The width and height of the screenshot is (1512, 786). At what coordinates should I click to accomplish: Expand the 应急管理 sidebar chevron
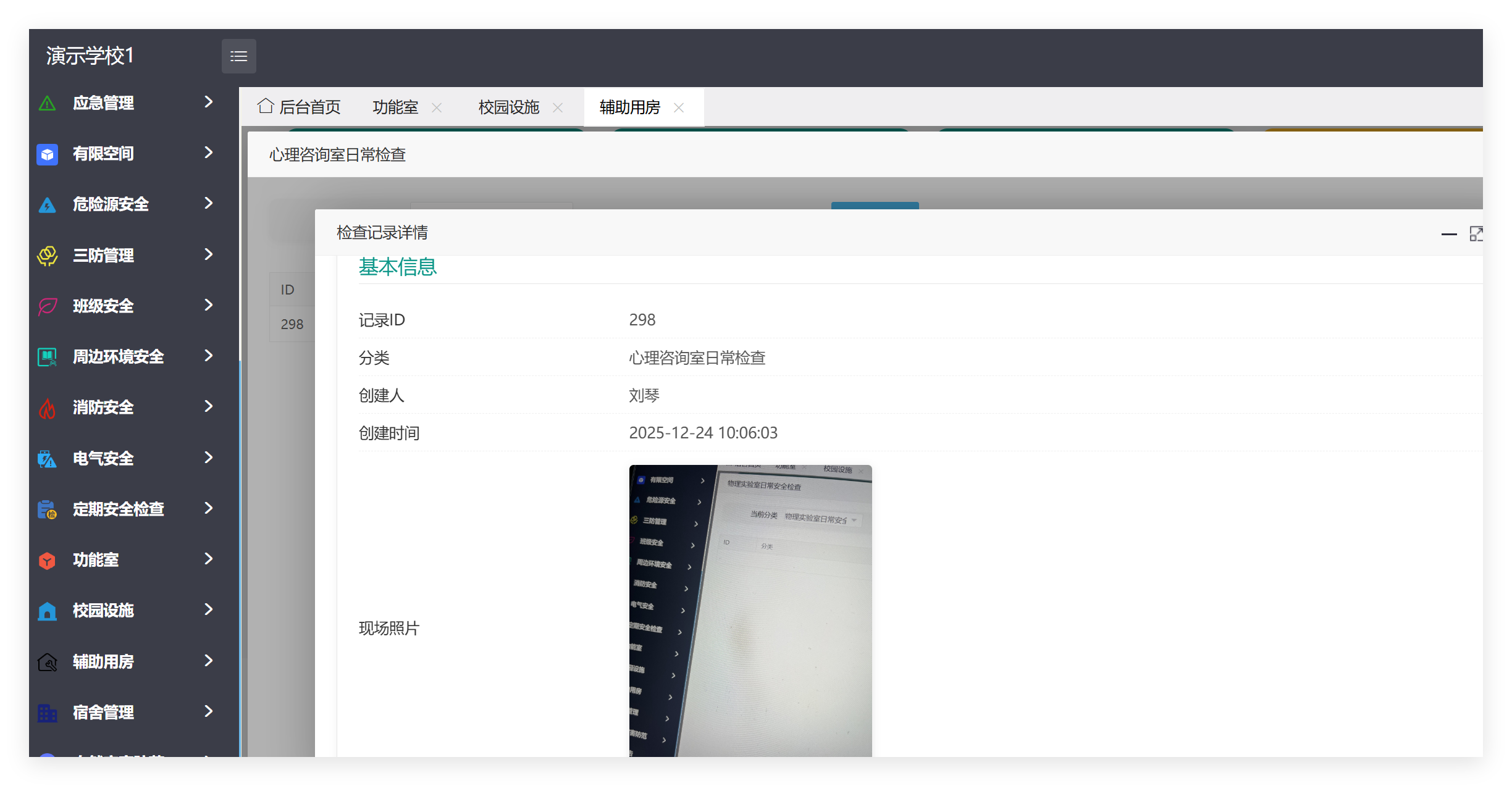point(208,102)
